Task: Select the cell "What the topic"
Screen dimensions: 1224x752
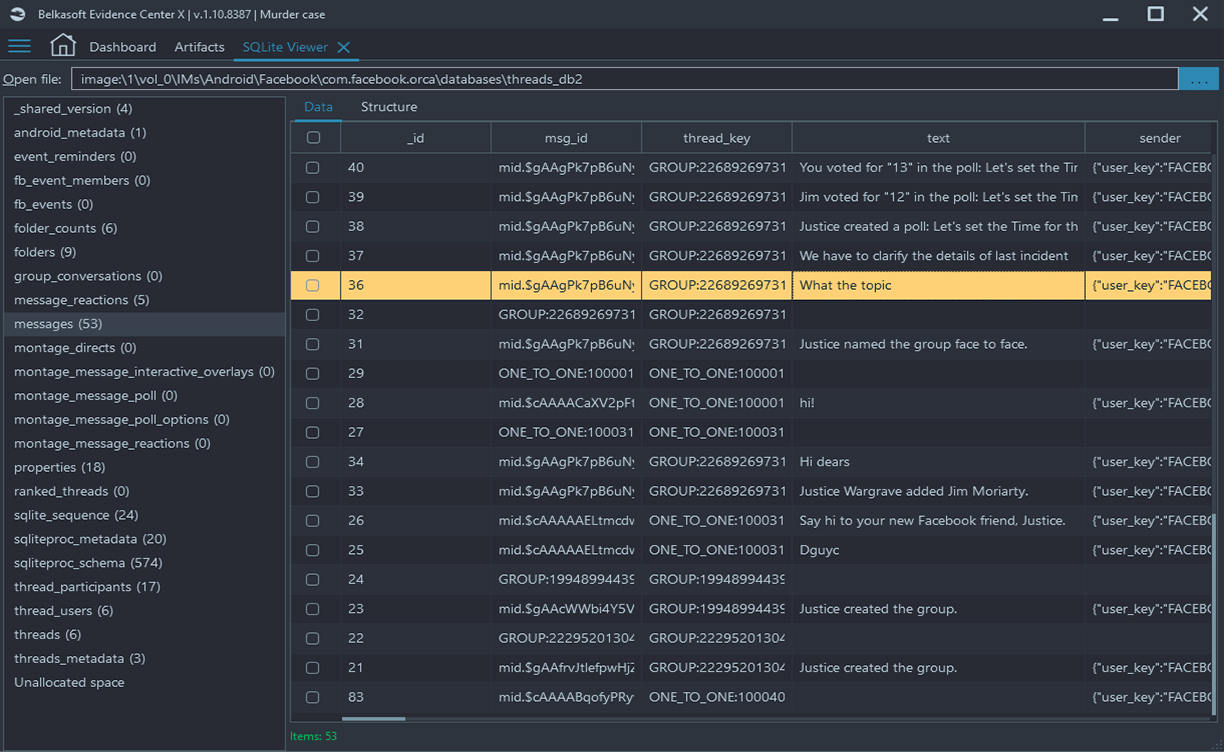Action: [938, 285]
